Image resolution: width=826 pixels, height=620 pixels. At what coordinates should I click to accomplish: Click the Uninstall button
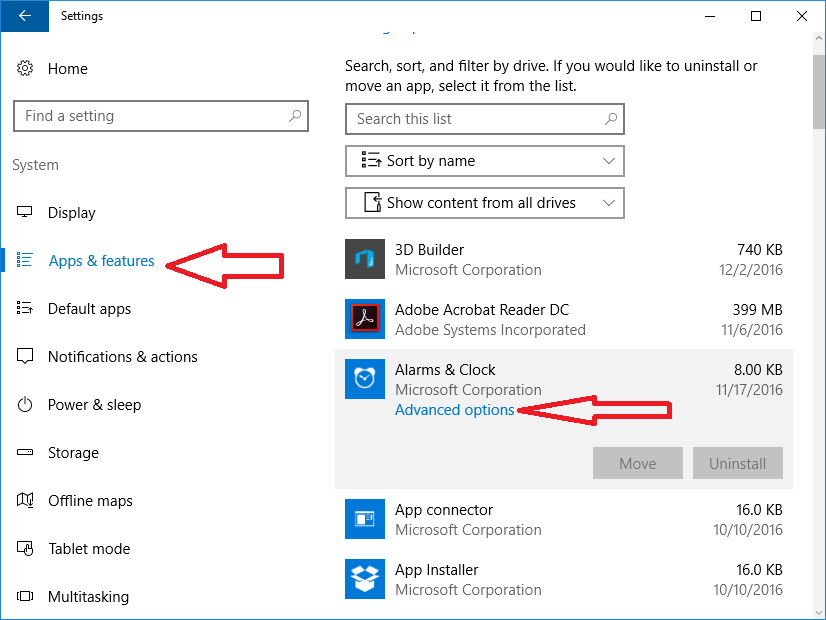pos(737,462)
